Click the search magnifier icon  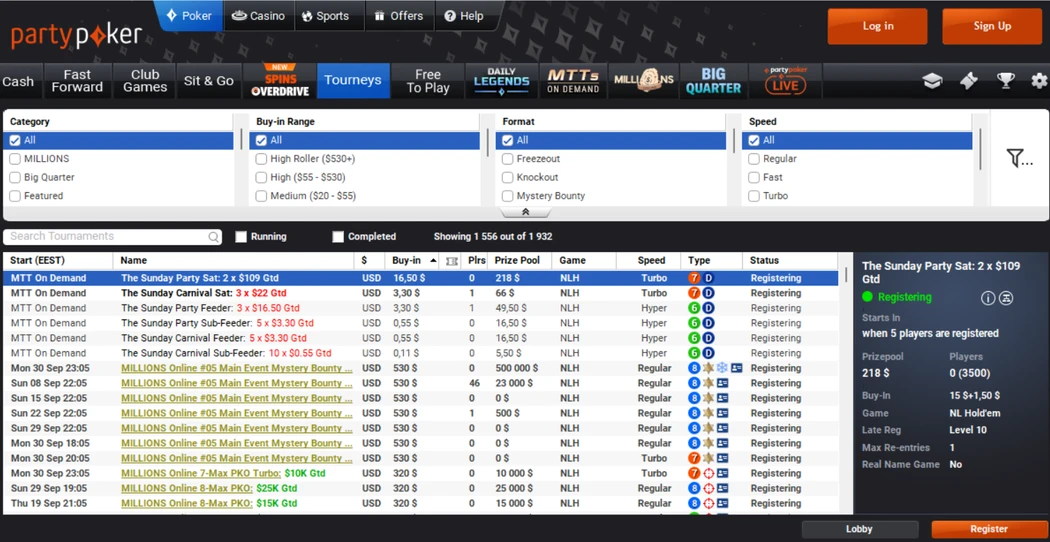point(214,236)
